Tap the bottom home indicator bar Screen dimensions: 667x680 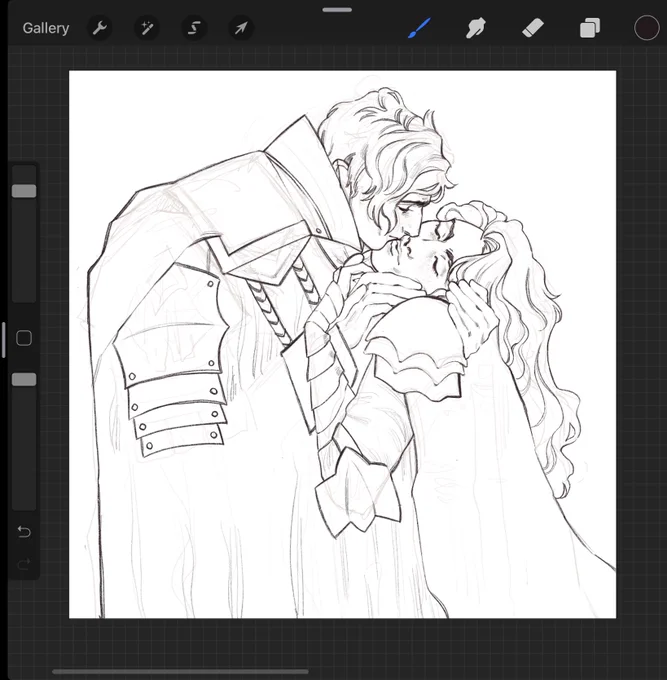click(180, 672)
